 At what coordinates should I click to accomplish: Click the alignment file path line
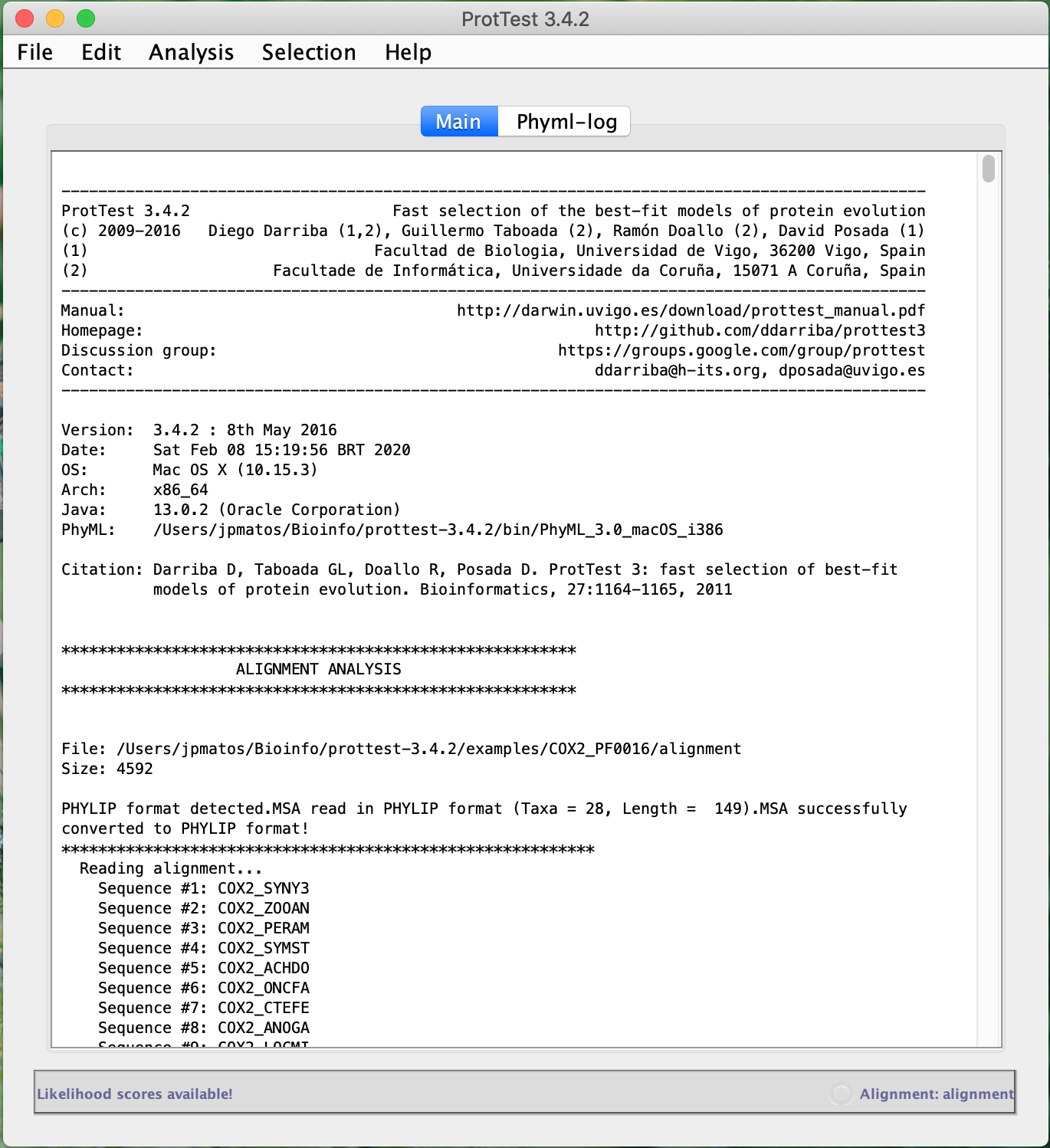pos(401,749)
